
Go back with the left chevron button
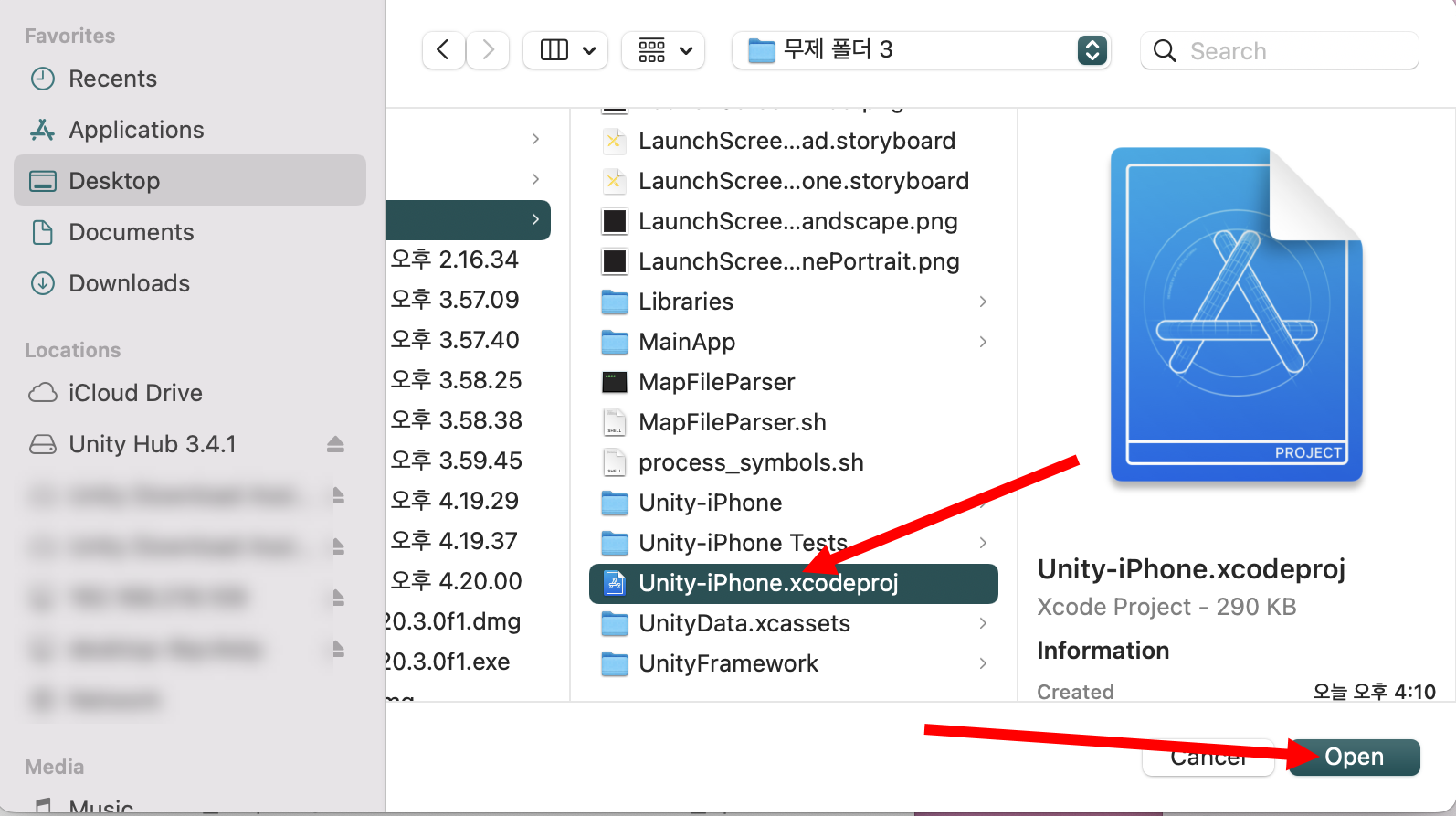[443, 49]
